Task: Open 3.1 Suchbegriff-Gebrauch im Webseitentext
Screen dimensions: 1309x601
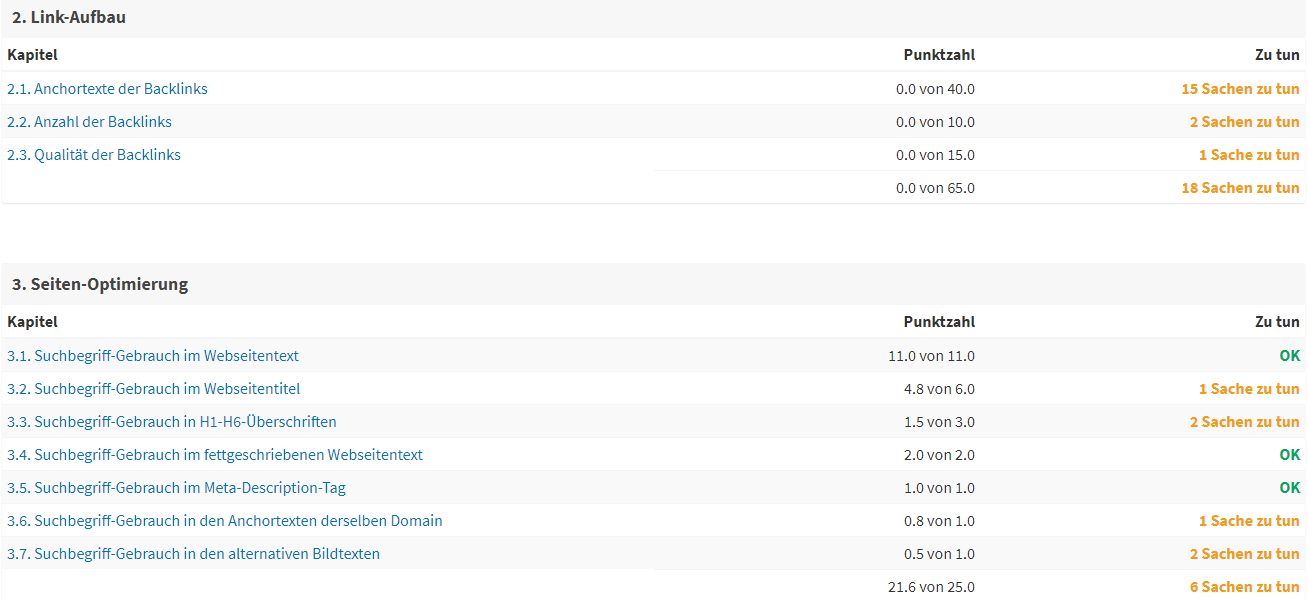Action: point(153,356)
